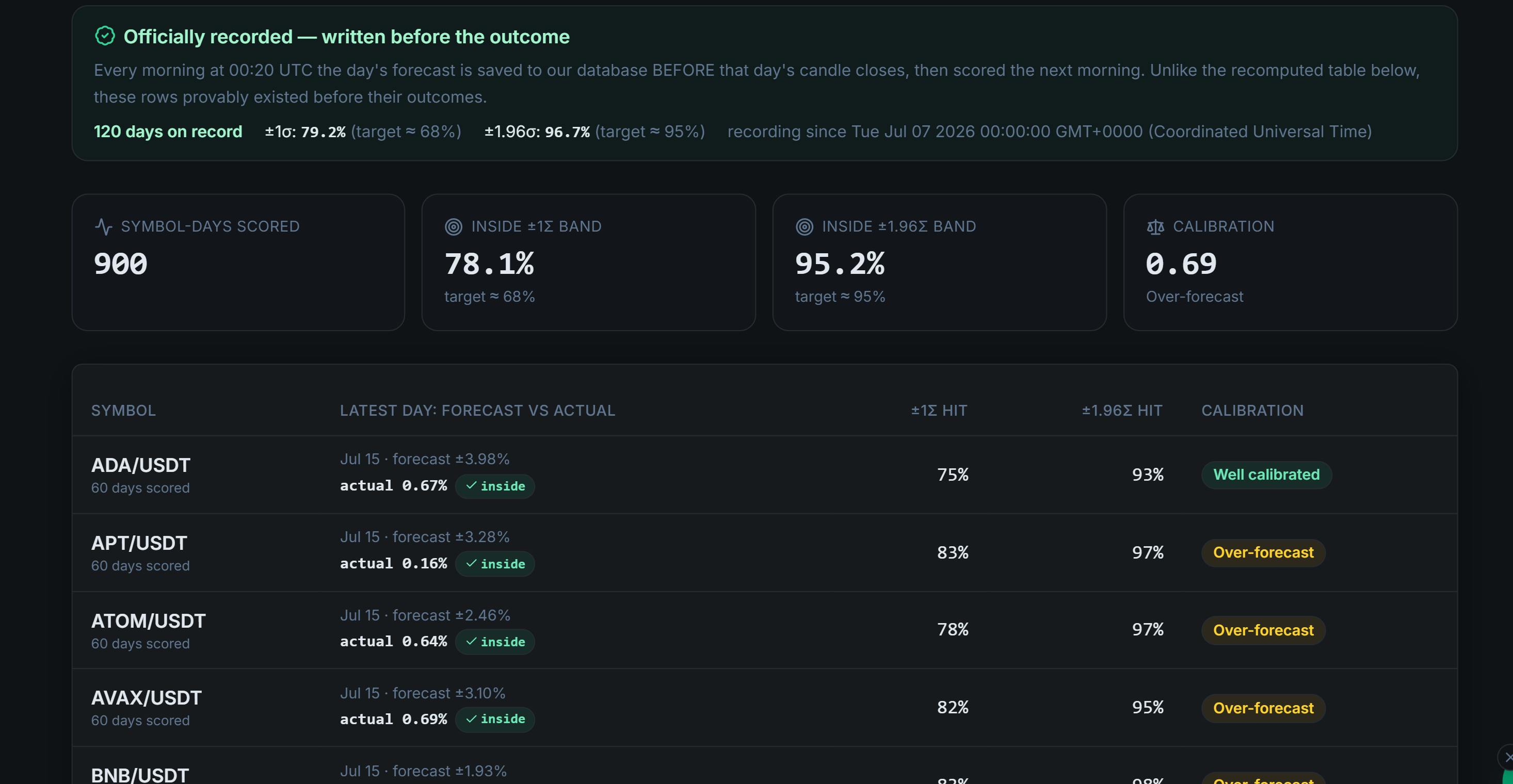The height and width of the screenshot is (784, 1513).
Task: Click "60 days scored" under ATOM/USDT
Action: point(140,644)
